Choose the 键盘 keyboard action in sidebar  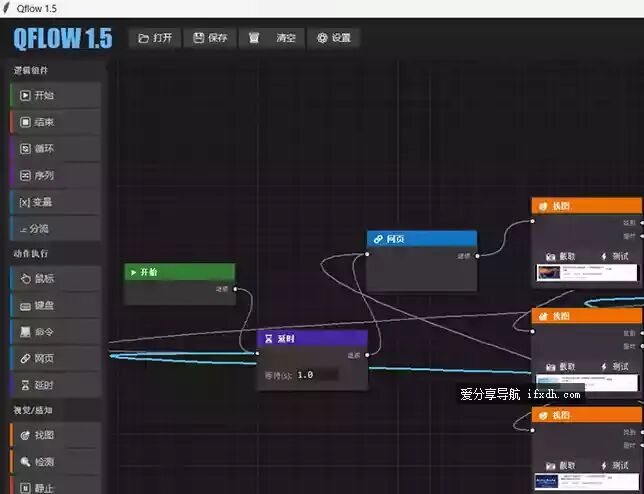(x=55, y=305)
